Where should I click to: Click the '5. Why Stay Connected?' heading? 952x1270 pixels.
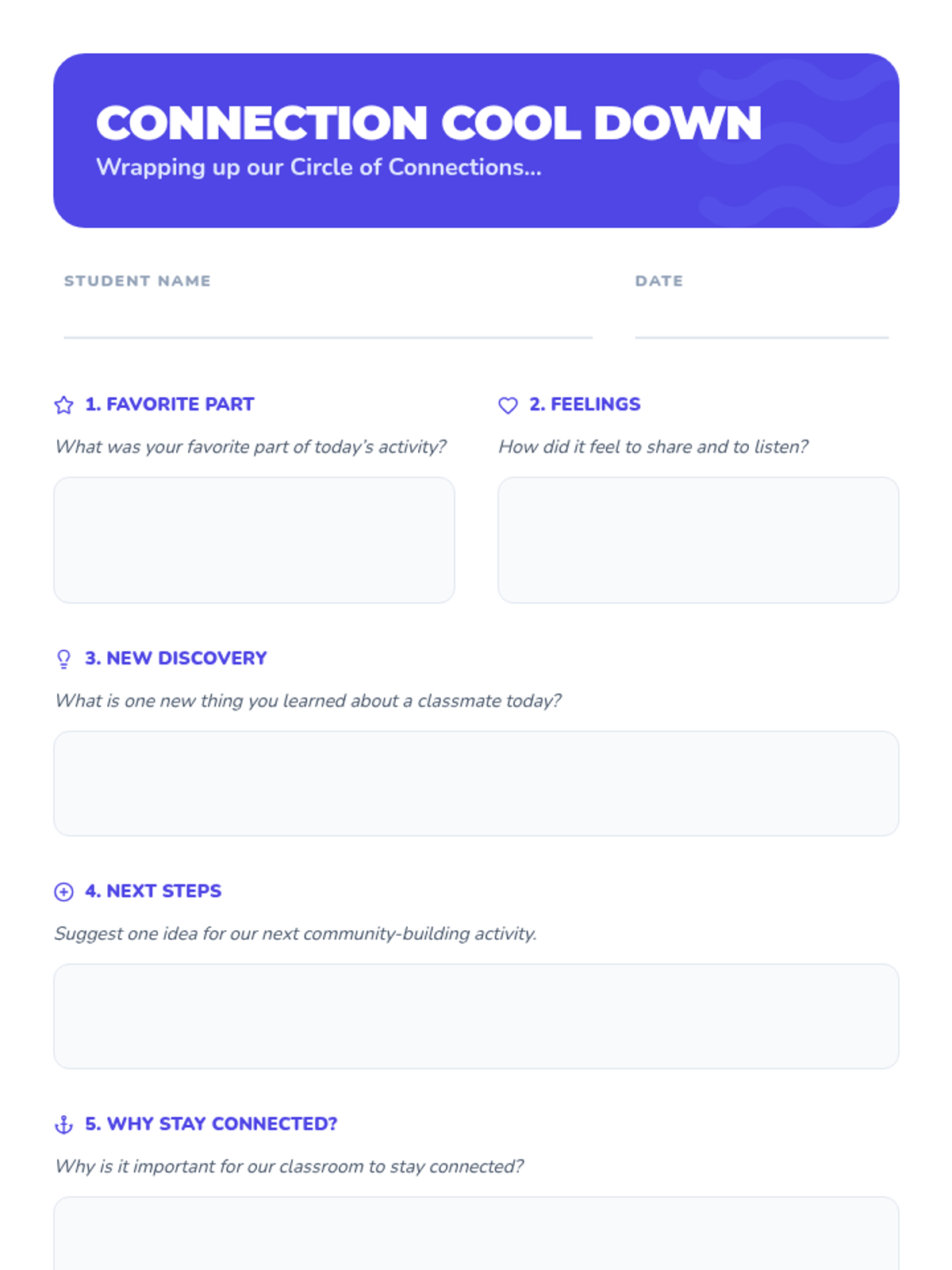click(211, 1123)
